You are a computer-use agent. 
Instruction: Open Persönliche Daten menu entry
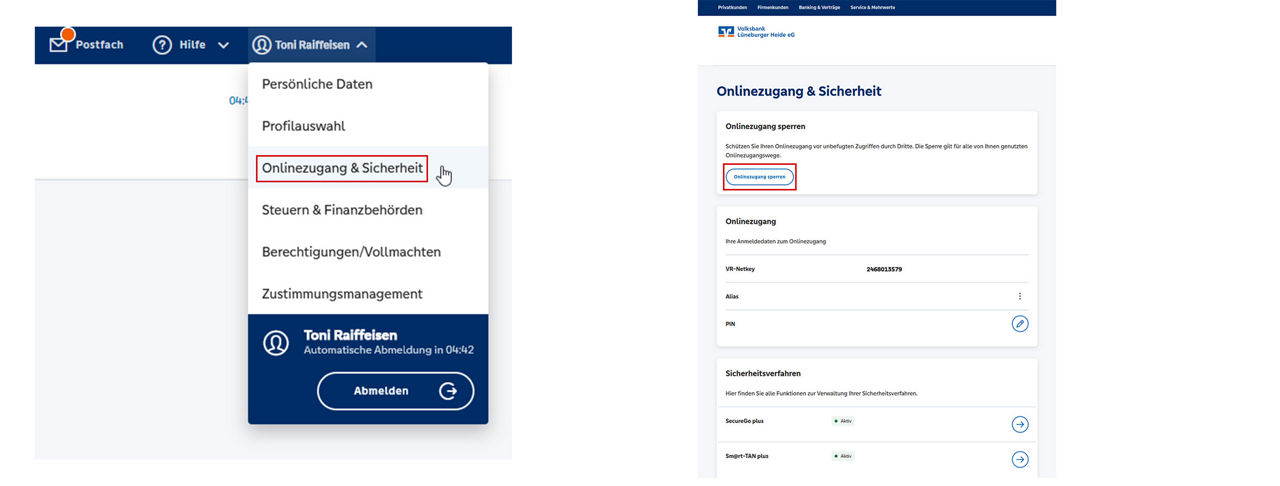pos(368,84)
